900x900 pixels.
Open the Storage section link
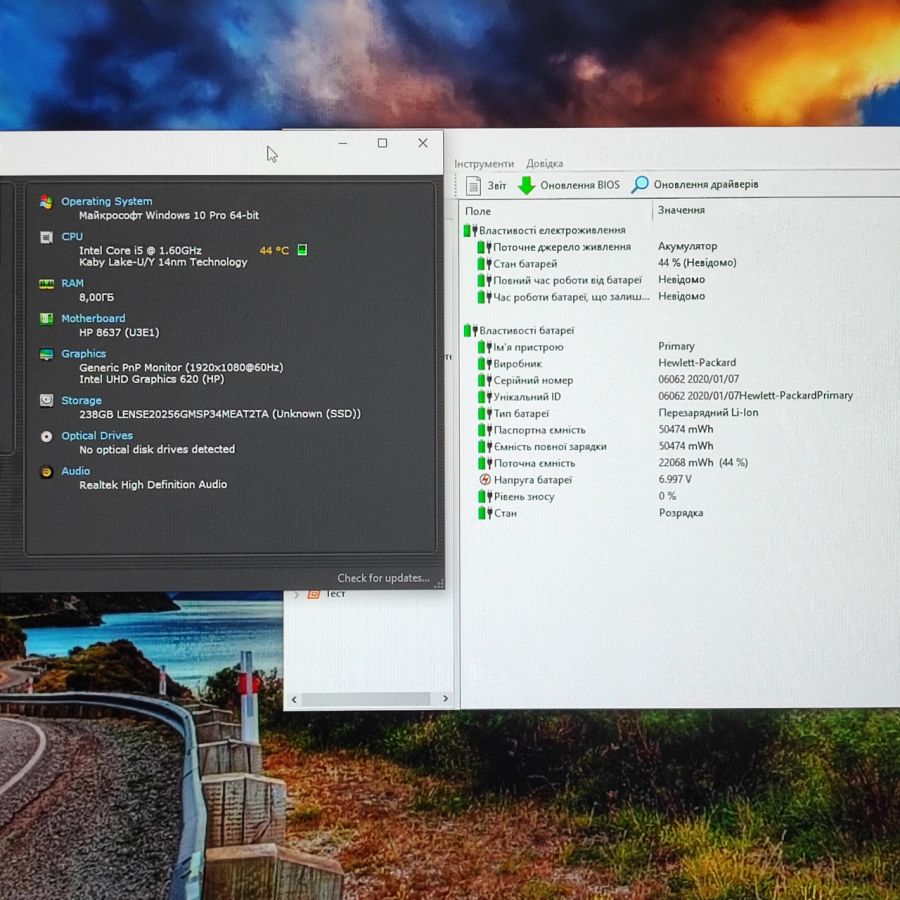[81, 400]
